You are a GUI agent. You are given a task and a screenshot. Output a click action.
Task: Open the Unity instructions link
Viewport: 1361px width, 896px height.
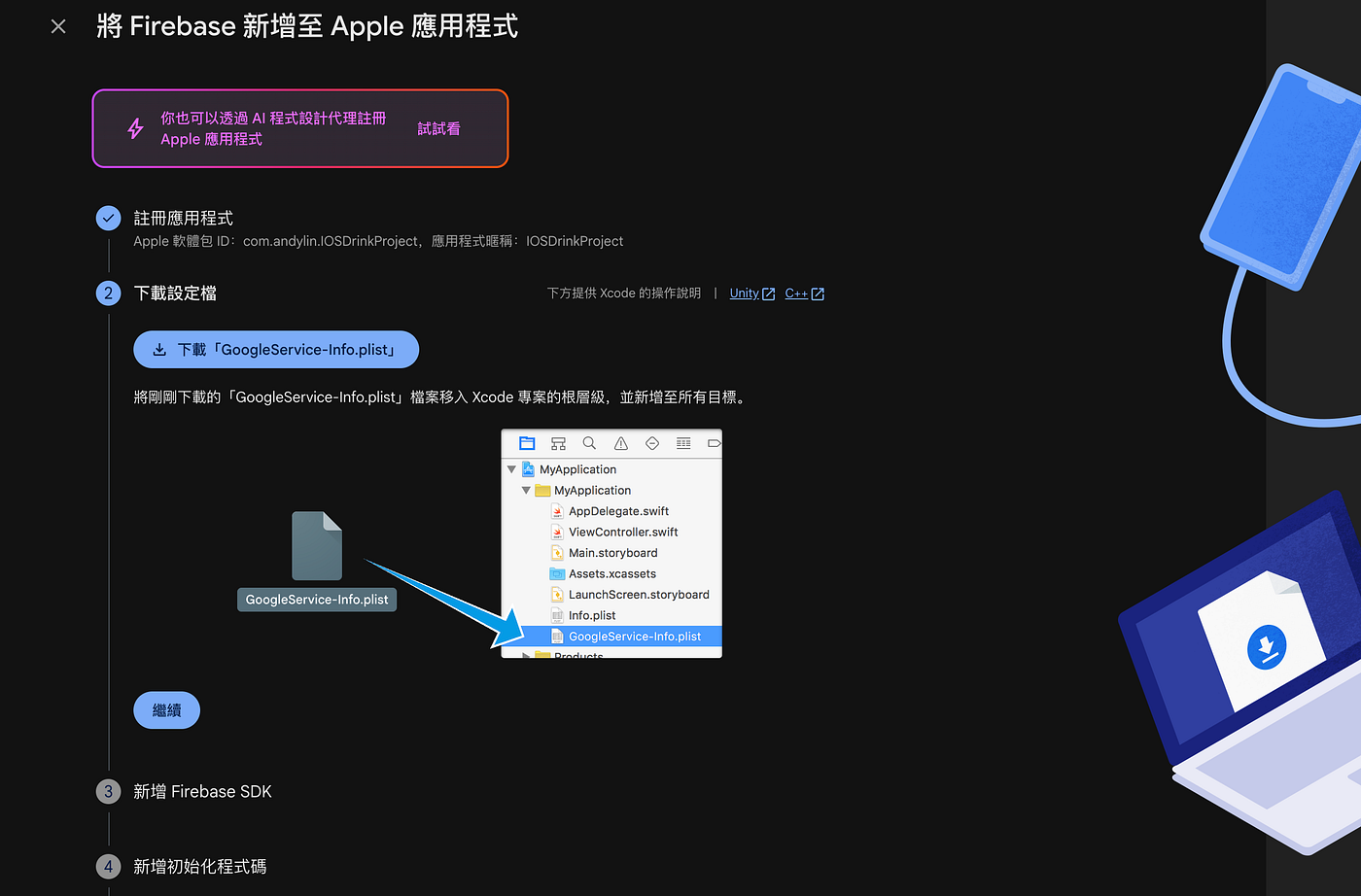coord(752,293)
